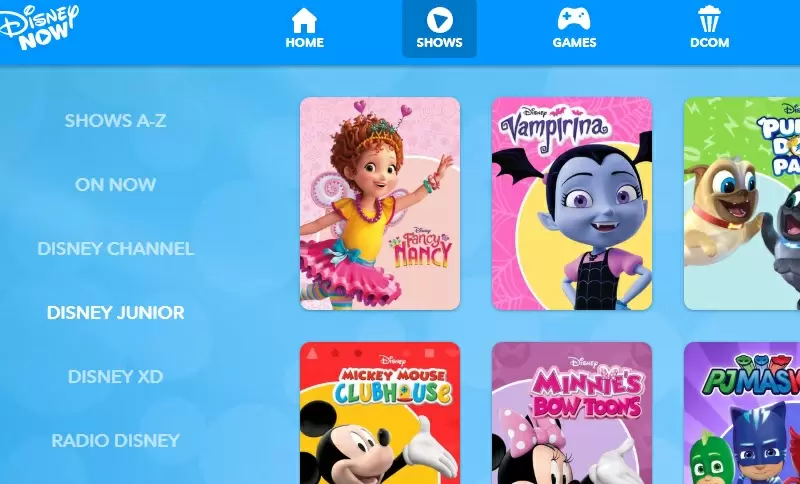Viewport: 800px width, 484px height.
Task: Choose Disney XD category
Action: point(115,376)
